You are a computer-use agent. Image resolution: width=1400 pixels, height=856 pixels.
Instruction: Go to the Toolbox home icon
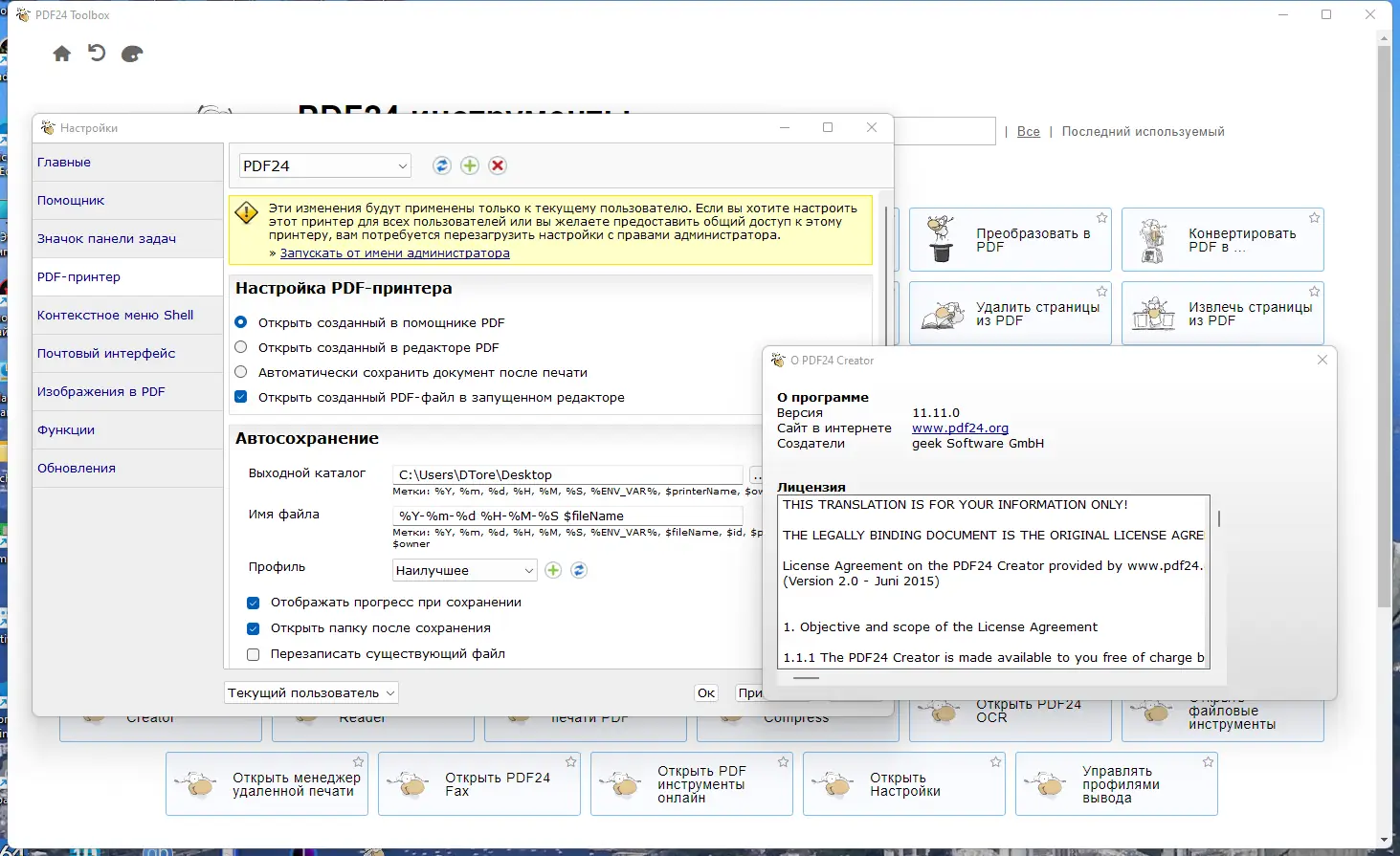coord(62,54)
